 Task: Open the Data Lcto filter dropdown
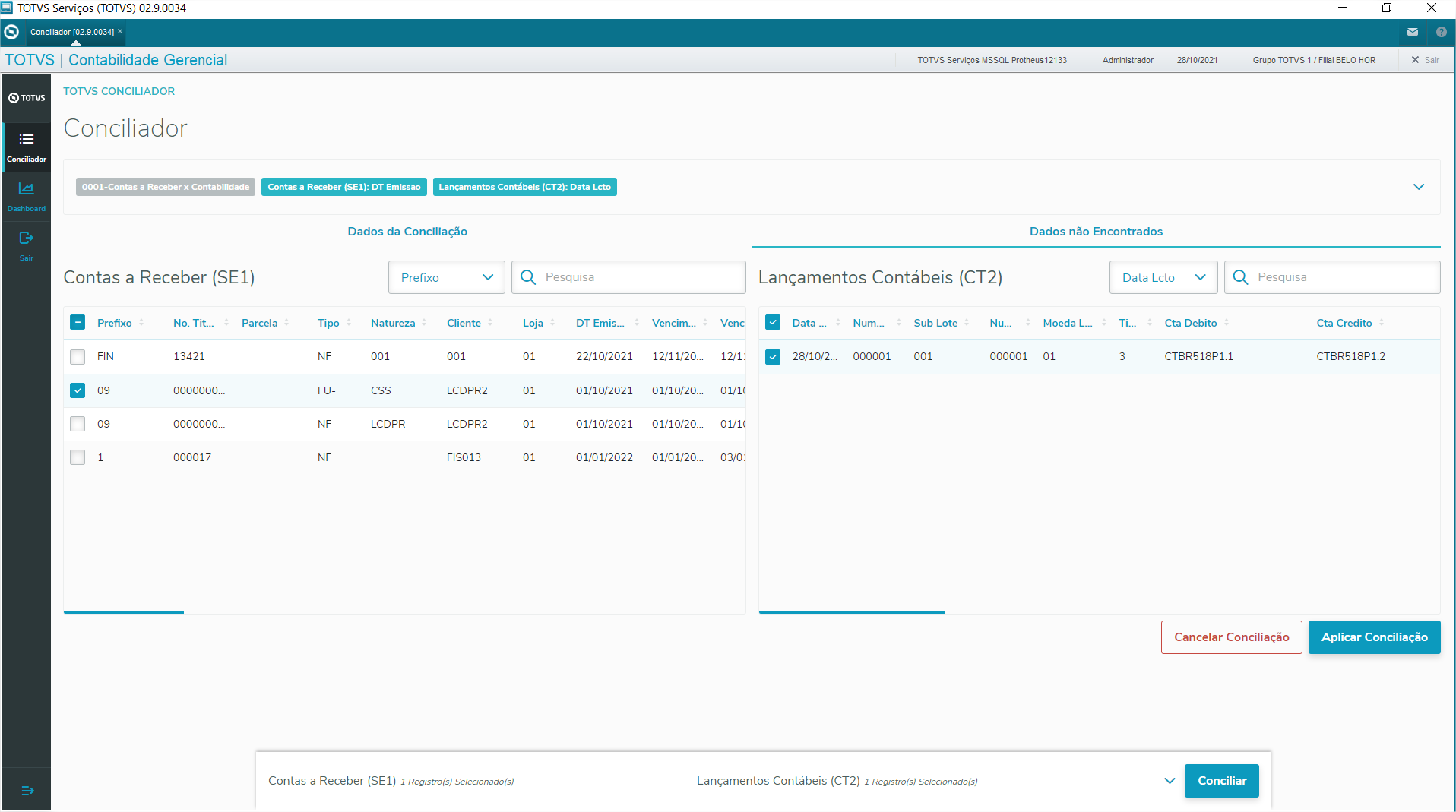(x=1163, y=277)
